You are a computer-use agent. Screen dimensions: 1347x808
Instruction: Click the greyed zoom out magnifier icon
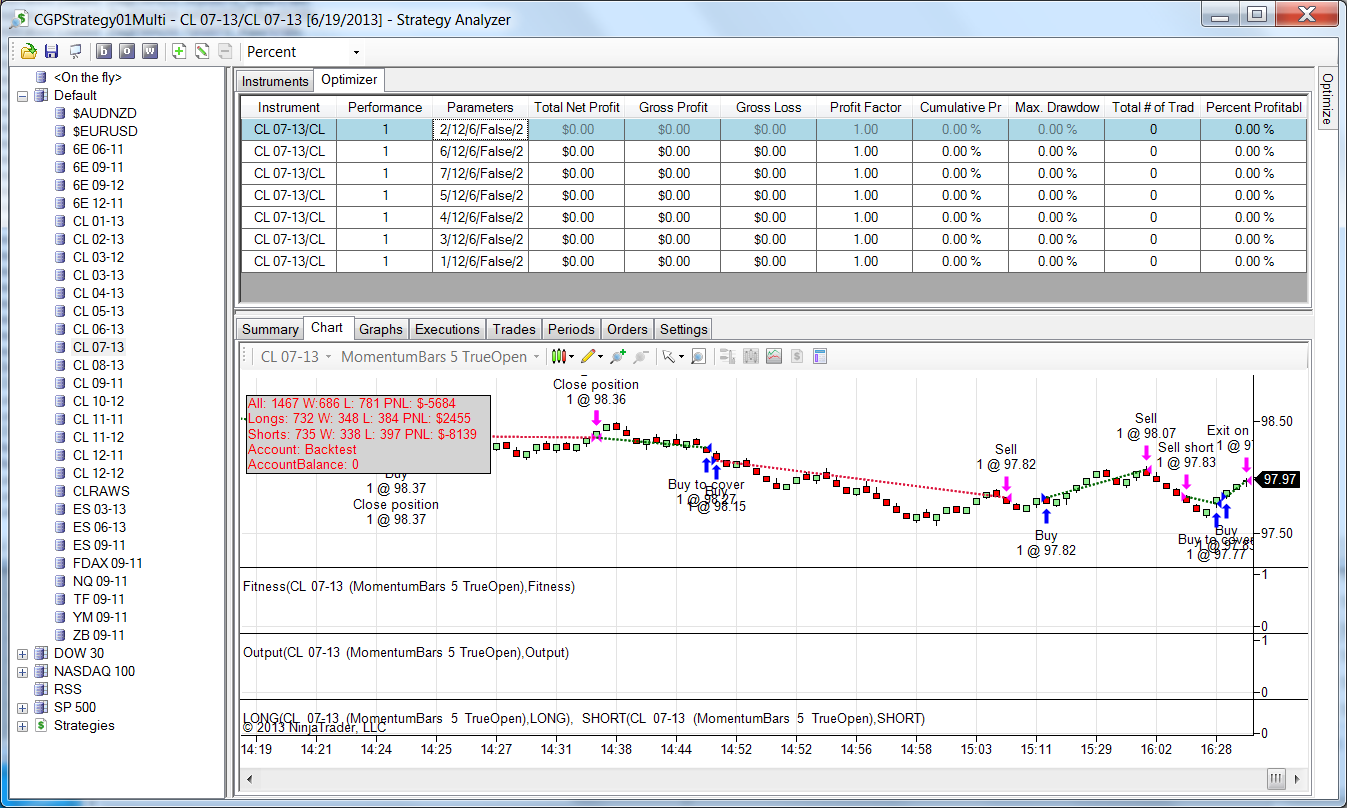coord(642,356)
